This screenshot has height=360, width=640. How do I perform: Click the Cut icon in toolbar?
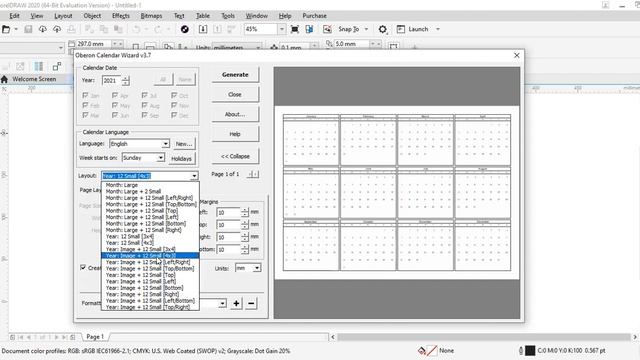(89, 29)
